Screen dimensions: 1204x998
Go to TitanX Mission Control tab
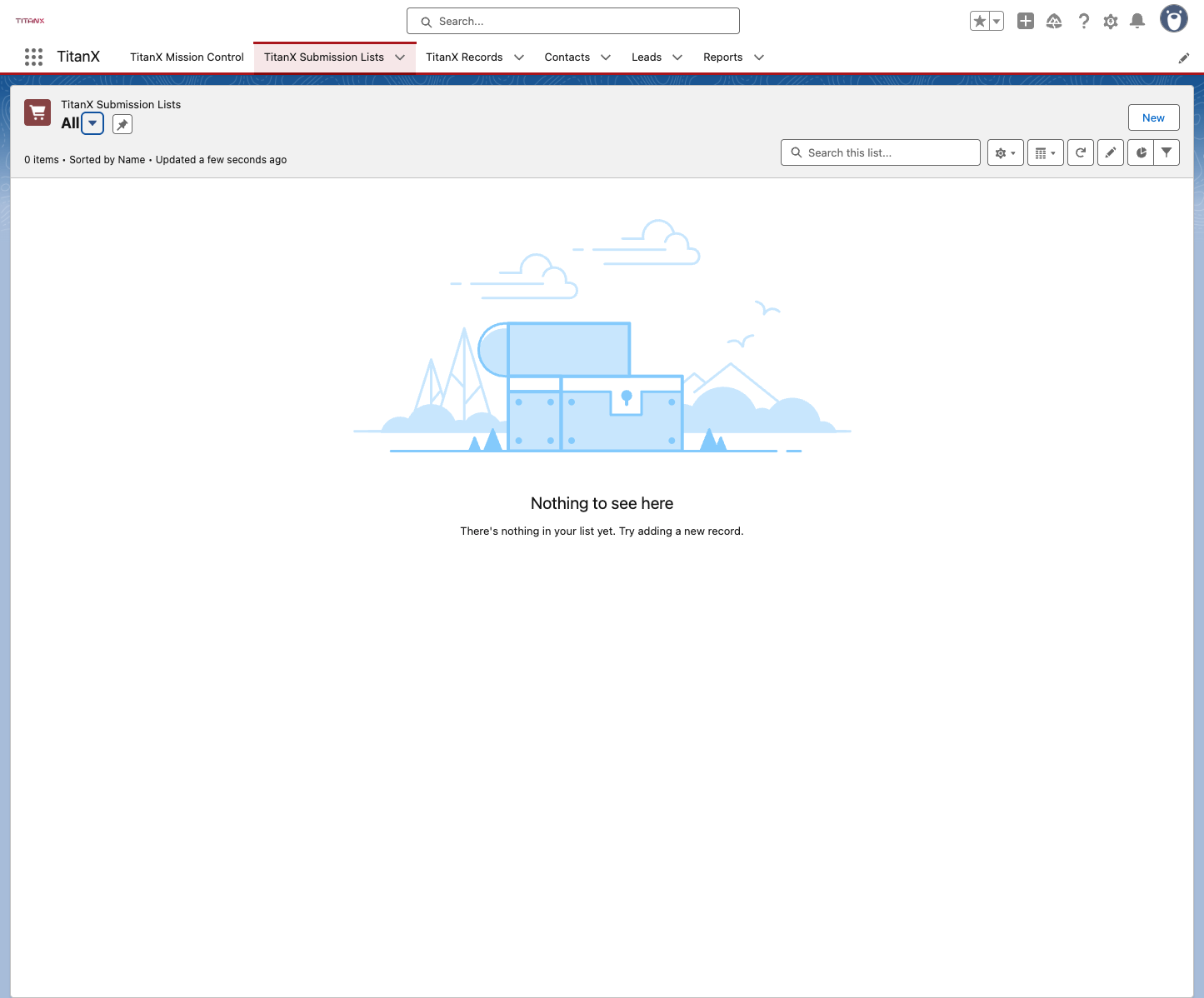(x=187, y=57)
